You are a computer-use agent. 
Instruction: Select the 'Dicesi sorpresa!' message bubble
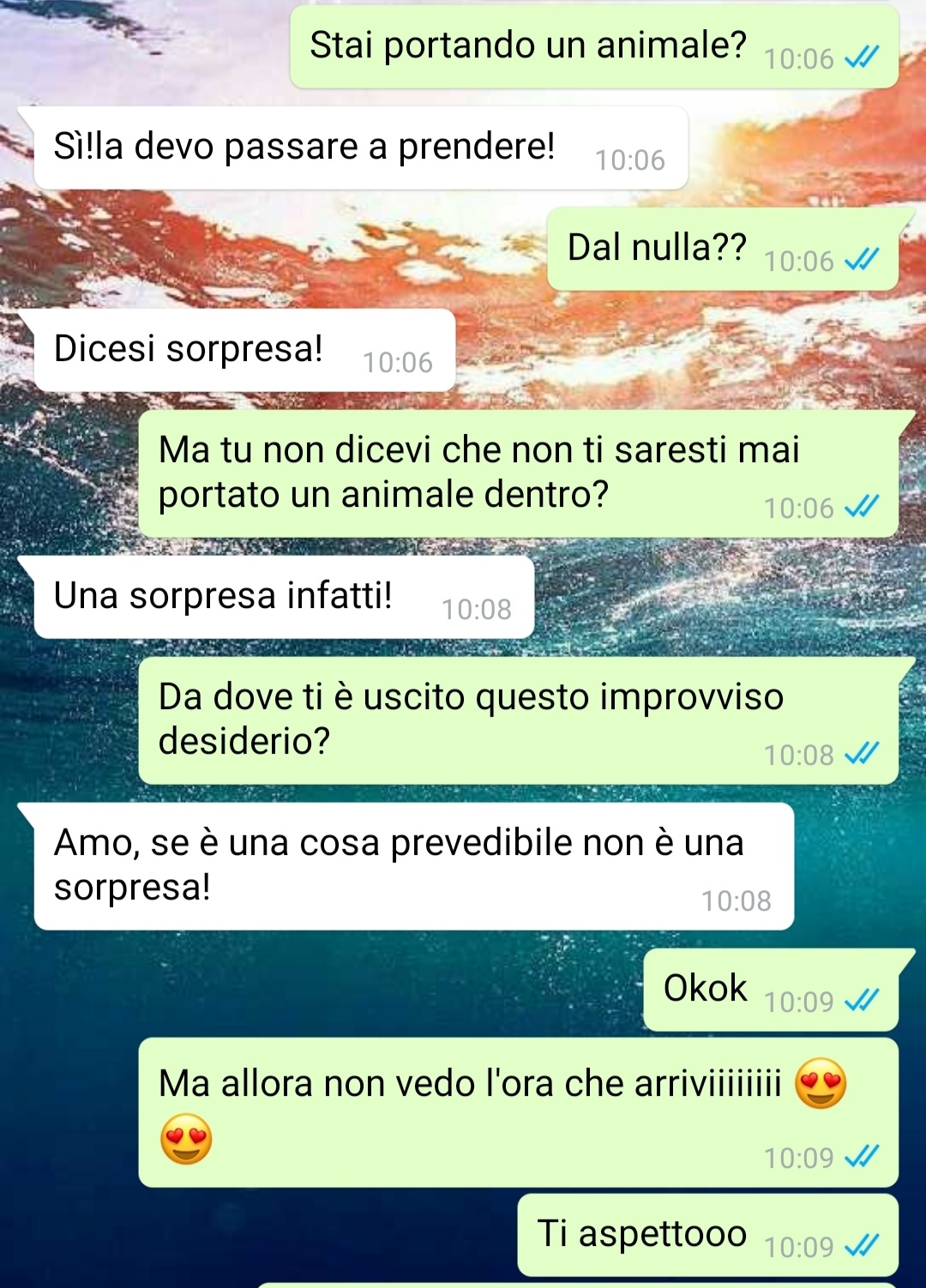coord(244,350)
